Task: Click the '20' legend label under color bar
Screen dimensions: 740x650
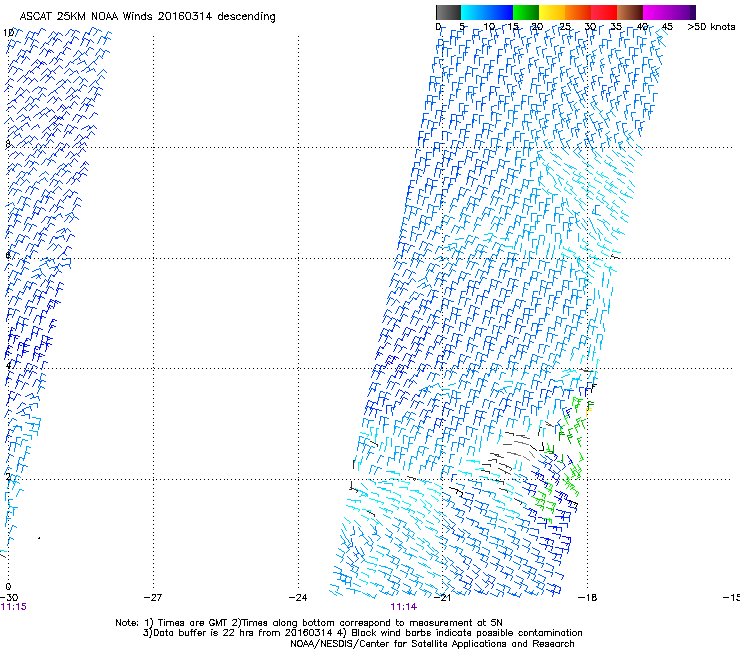Action: coord(537,26)
